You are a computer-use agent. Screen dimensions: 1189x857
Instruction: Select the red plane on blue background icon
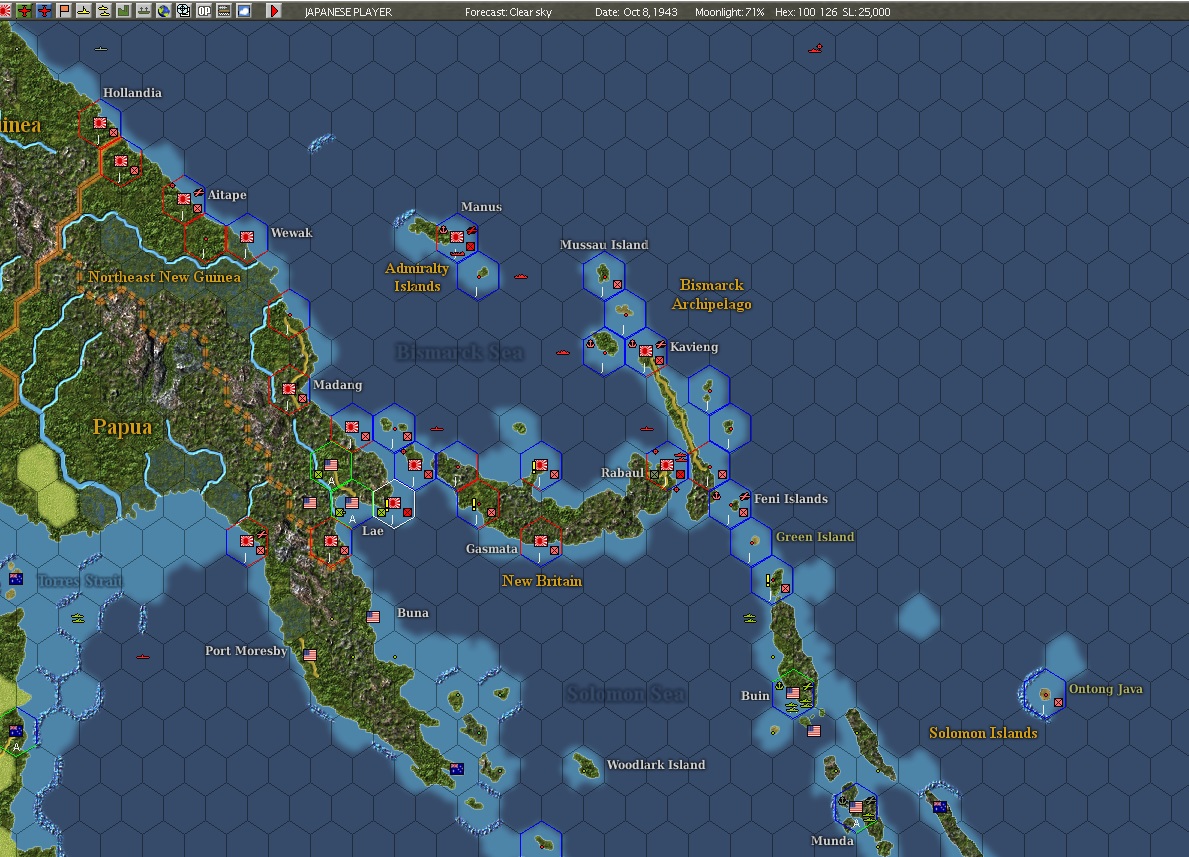click(44, 11)
